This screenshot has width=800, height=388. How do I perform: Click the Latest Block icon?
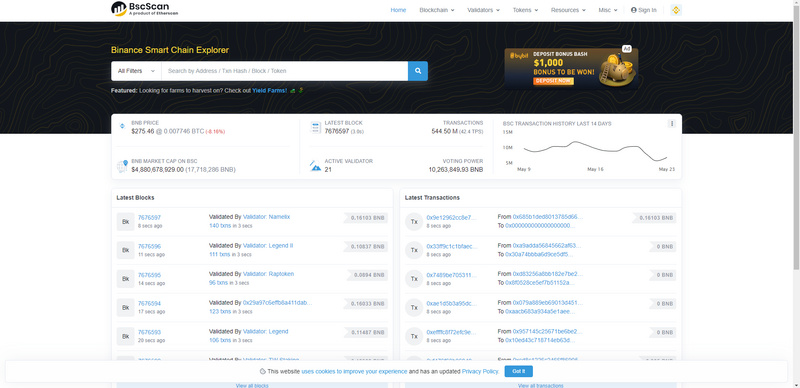315,127
